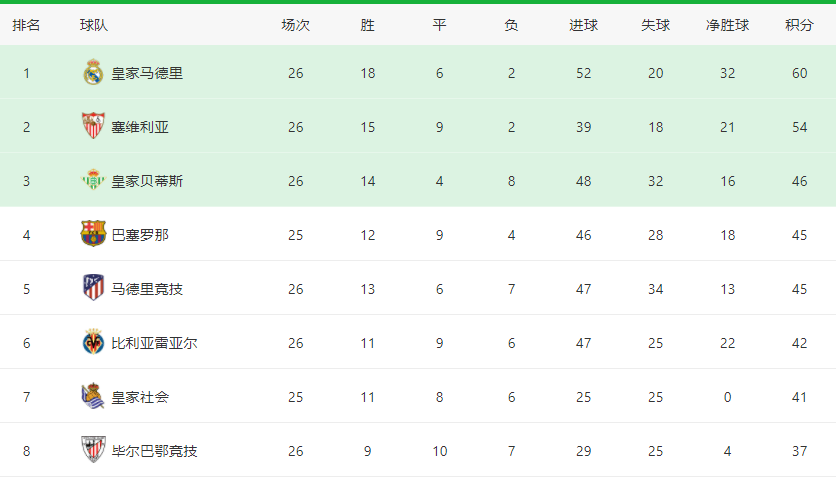Screen dimensions: 836x478
Task: Open the Atletico Madrid badge icon
Action: pos(93,288)
